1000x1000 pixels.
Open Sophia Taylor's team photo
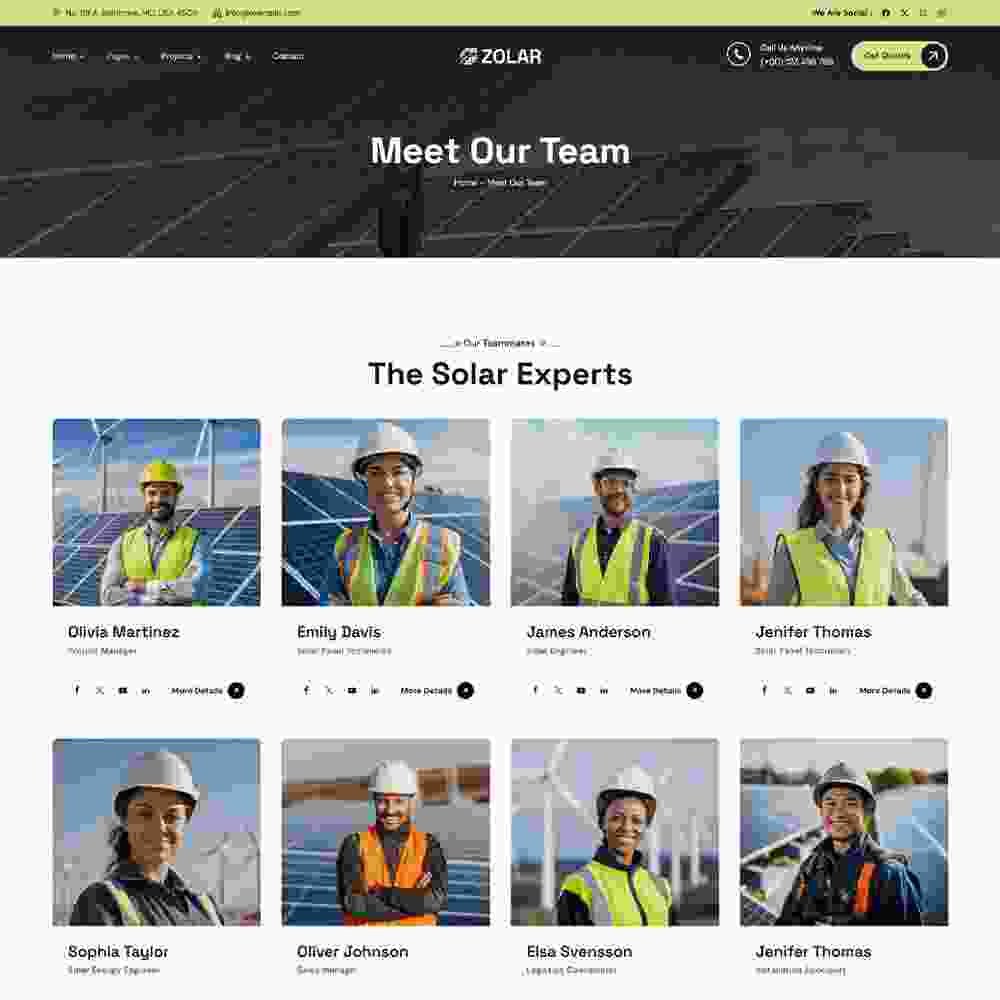pos(156,832)
